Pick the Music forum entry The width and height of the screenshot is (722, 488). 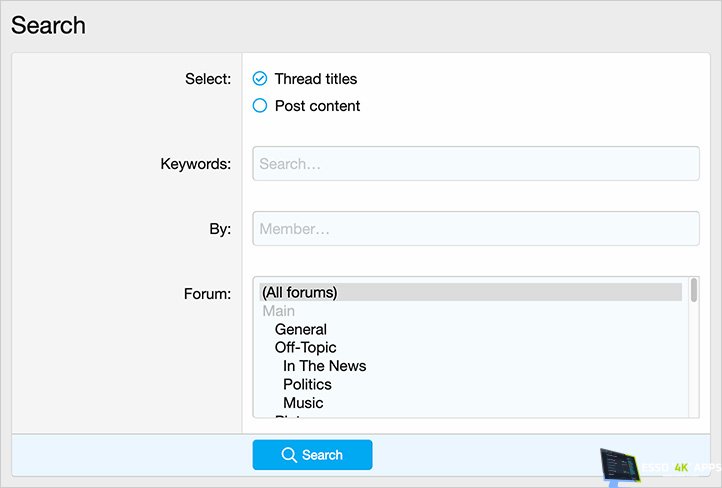click(303, 403)
